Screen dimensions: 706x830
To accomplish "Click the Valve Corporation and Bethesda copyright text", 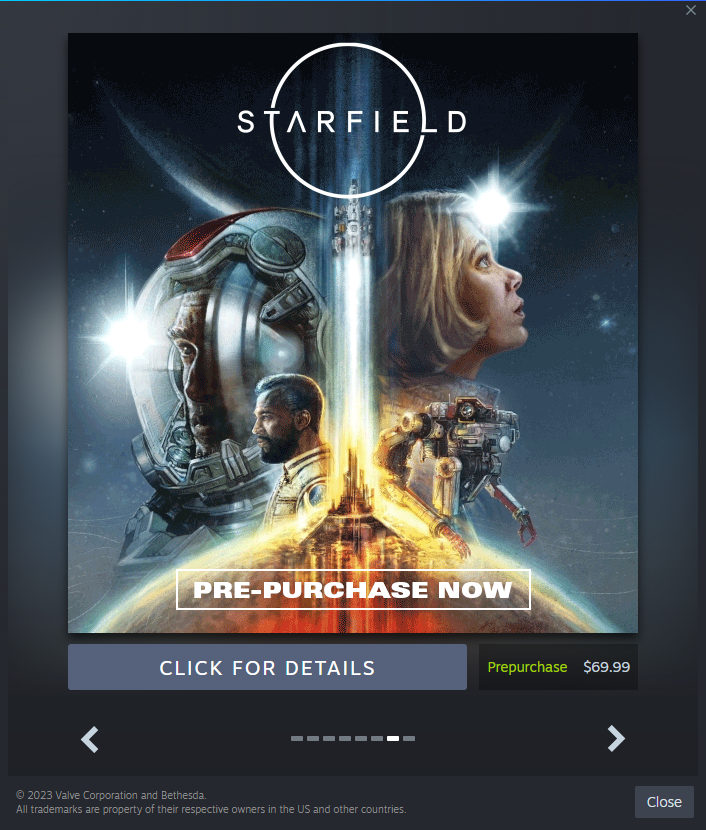I will click(111, 795).
